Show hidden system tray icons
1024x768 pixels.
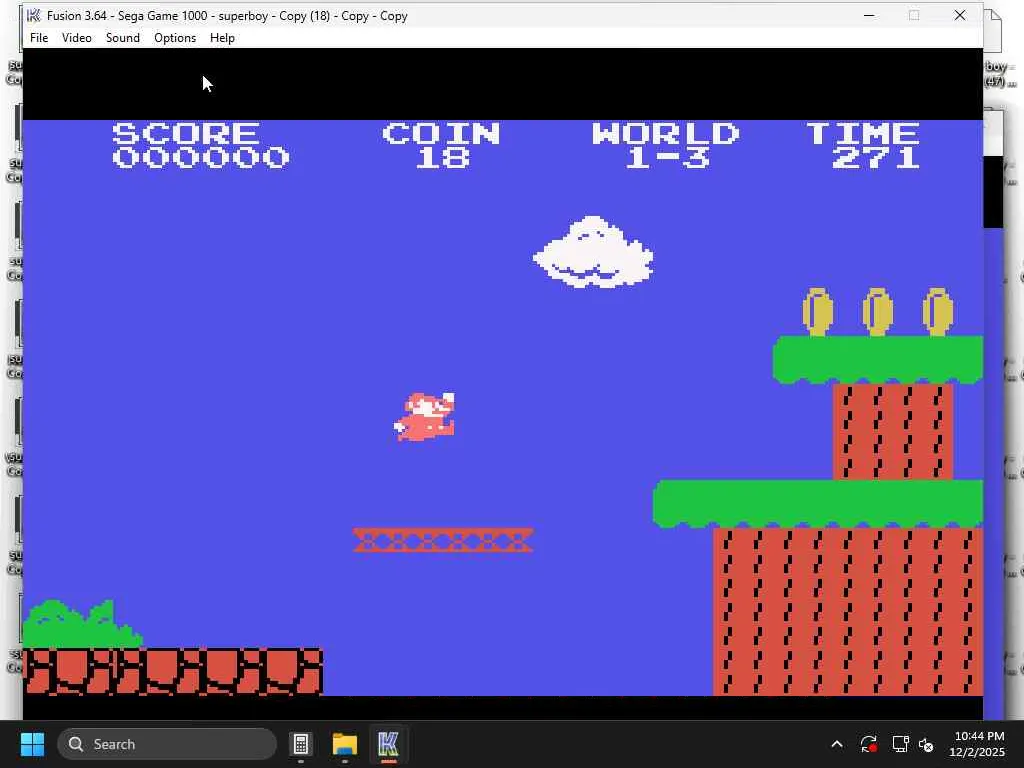coord(837,744)
